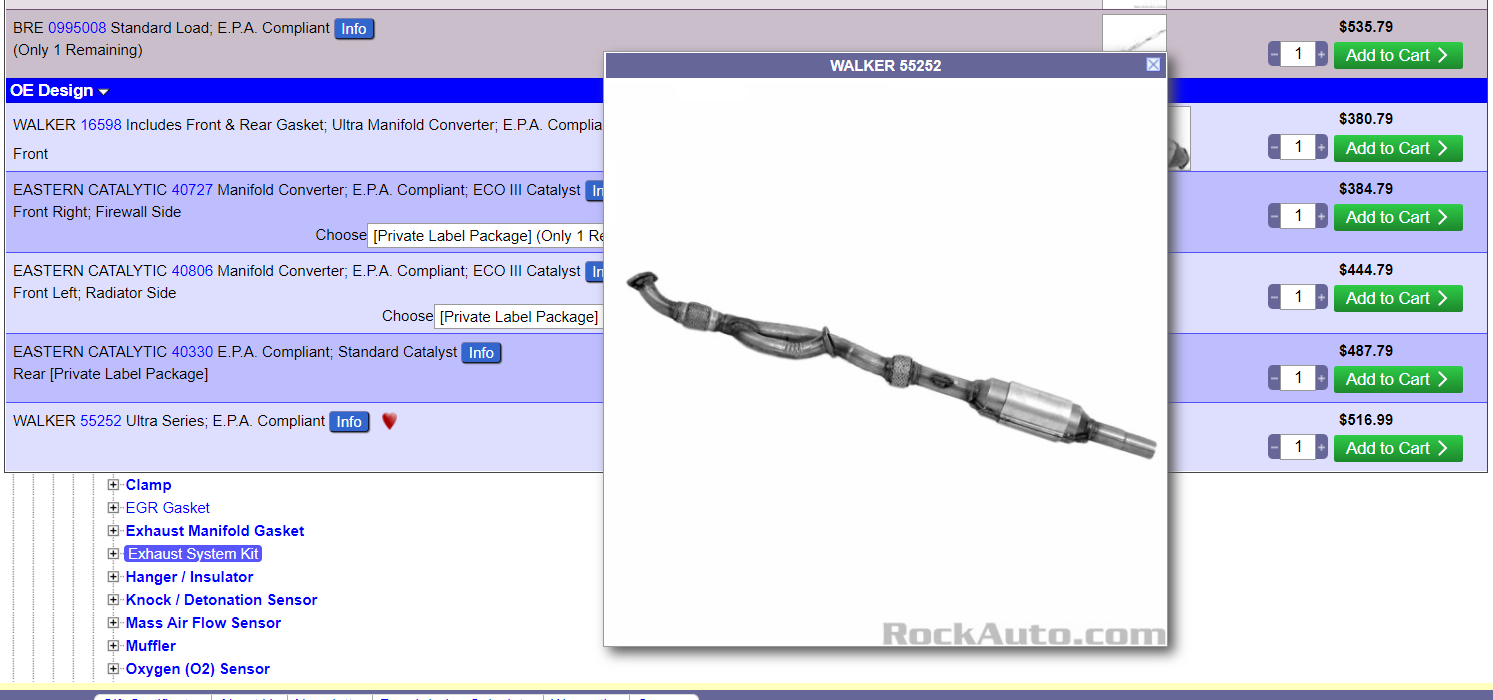Screen dimensions: 1493x700
Task: Open Info for Eastern Catalytic 40330
Action: [481, 353]
